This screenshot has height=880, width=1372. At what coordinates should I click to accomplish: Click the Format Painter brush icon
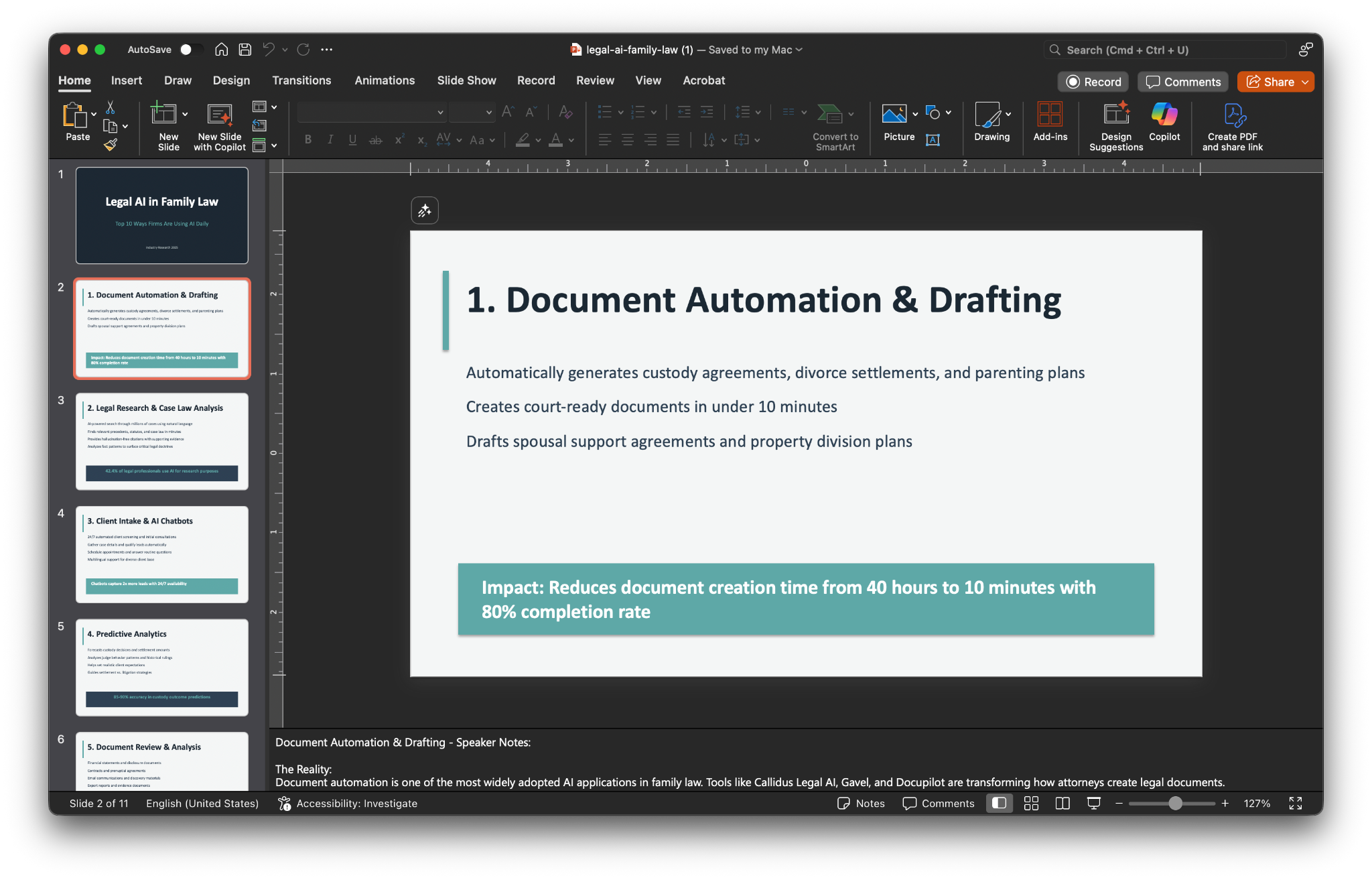pyautogui.click(x=111, y=144)
